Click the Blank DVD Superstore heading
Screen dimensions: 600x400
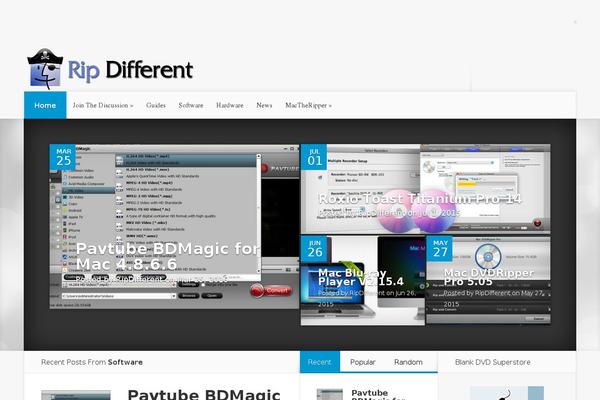(492, 362)
